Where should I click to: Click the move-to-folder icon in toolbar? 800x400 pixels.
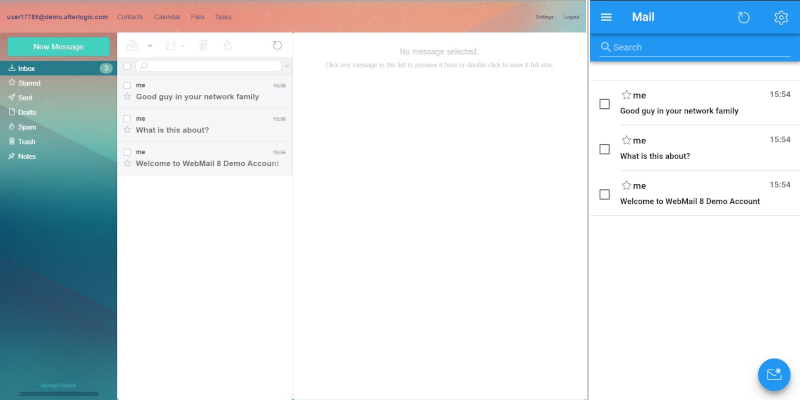[x=170, y=45]
